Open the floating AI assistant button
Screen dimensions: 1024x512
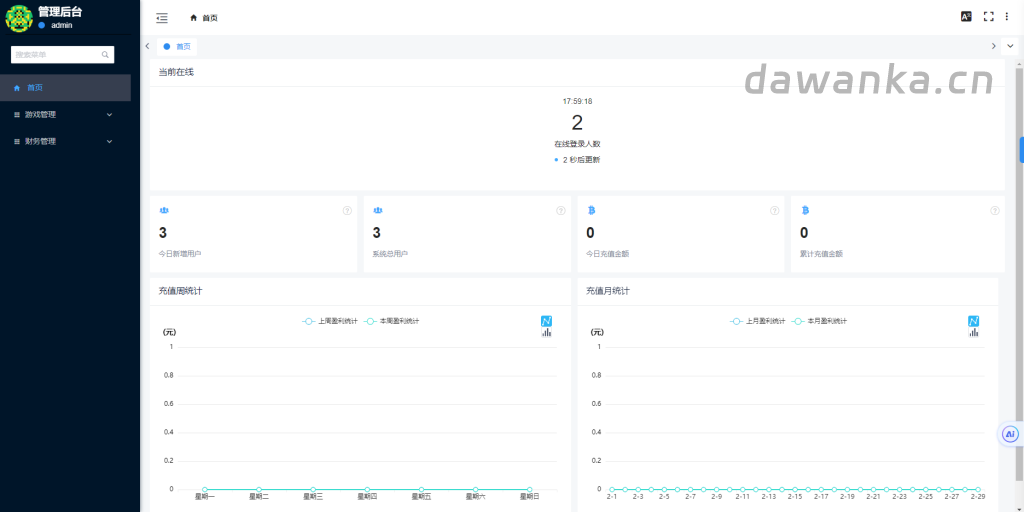tap(1010, 434)
